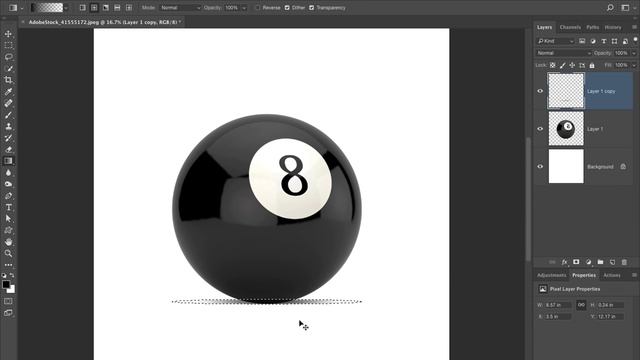640x360 pixels.
Task: Choose the Diamond gradient style
Action: [x=129, y=8]
